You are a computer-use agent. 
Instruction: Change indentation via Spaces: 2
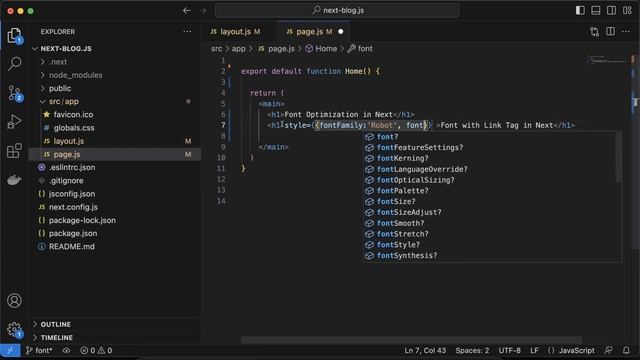[x=472, y=350]
